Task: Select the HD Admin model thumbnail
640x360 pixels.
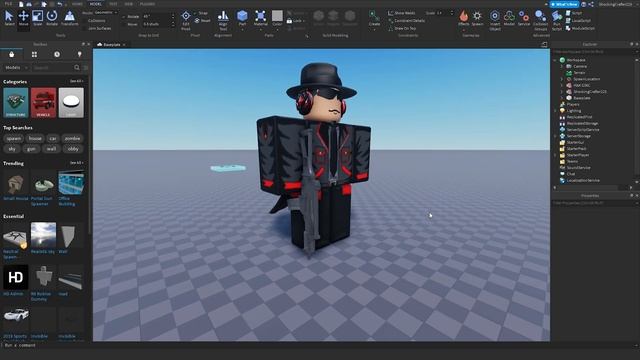Action: 16,278
